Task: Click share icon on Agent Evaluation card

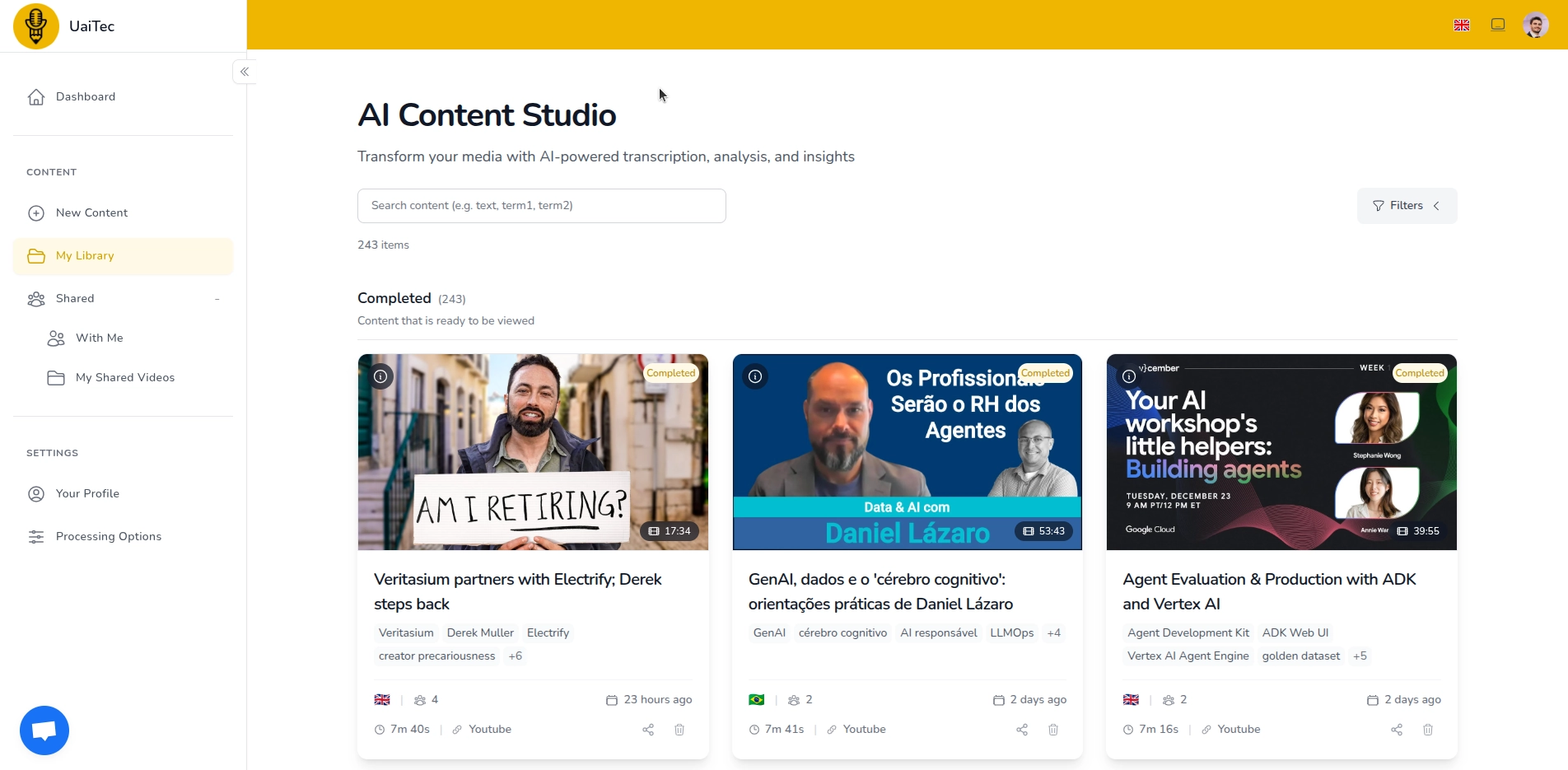Action: tap(1397, 730)
